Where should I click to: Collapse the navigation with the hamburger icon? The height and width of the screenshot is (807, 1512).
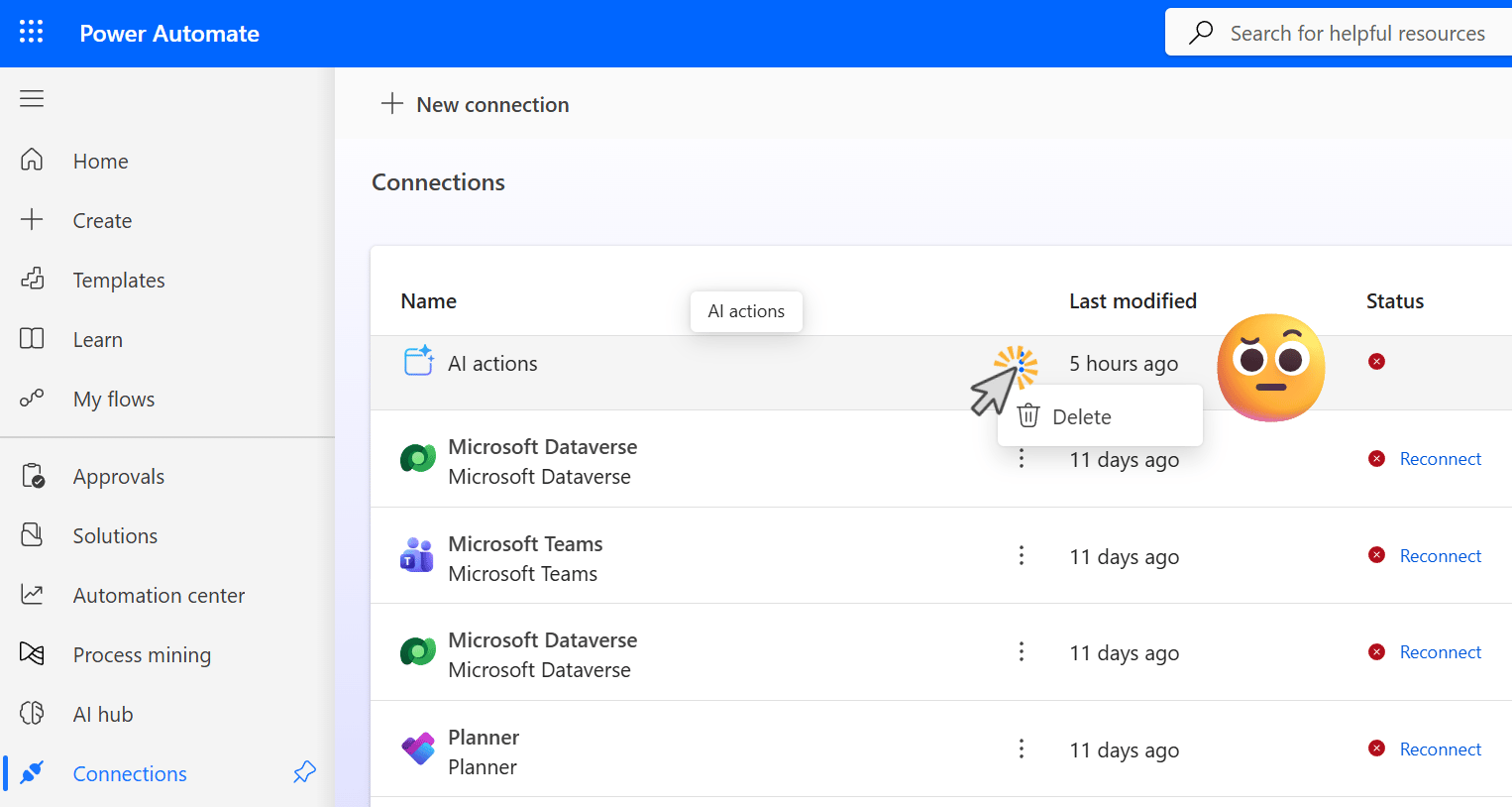pos(32,98)
